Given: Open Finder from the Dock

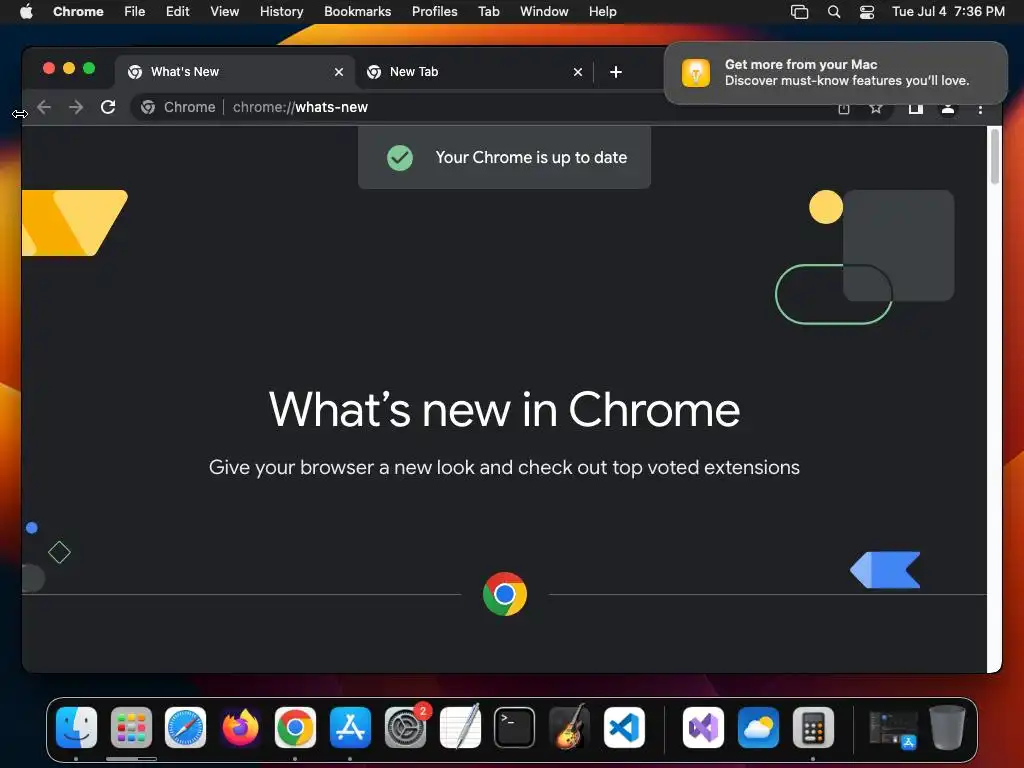Looking at the screenshot, I should (x=76, y=727).
